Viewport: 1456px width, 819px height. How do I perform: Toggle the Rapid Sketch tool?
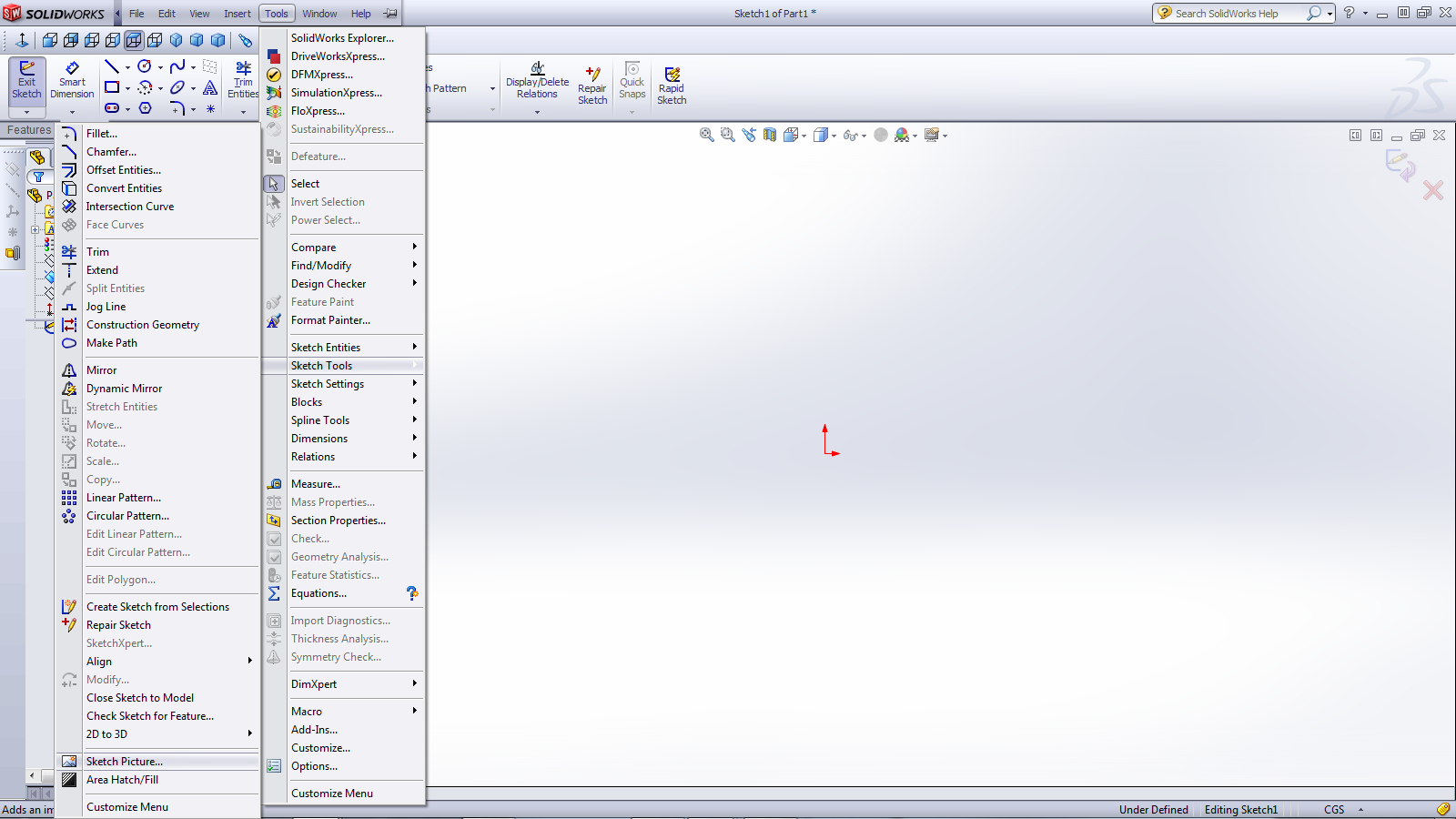(x=672, y=85)
